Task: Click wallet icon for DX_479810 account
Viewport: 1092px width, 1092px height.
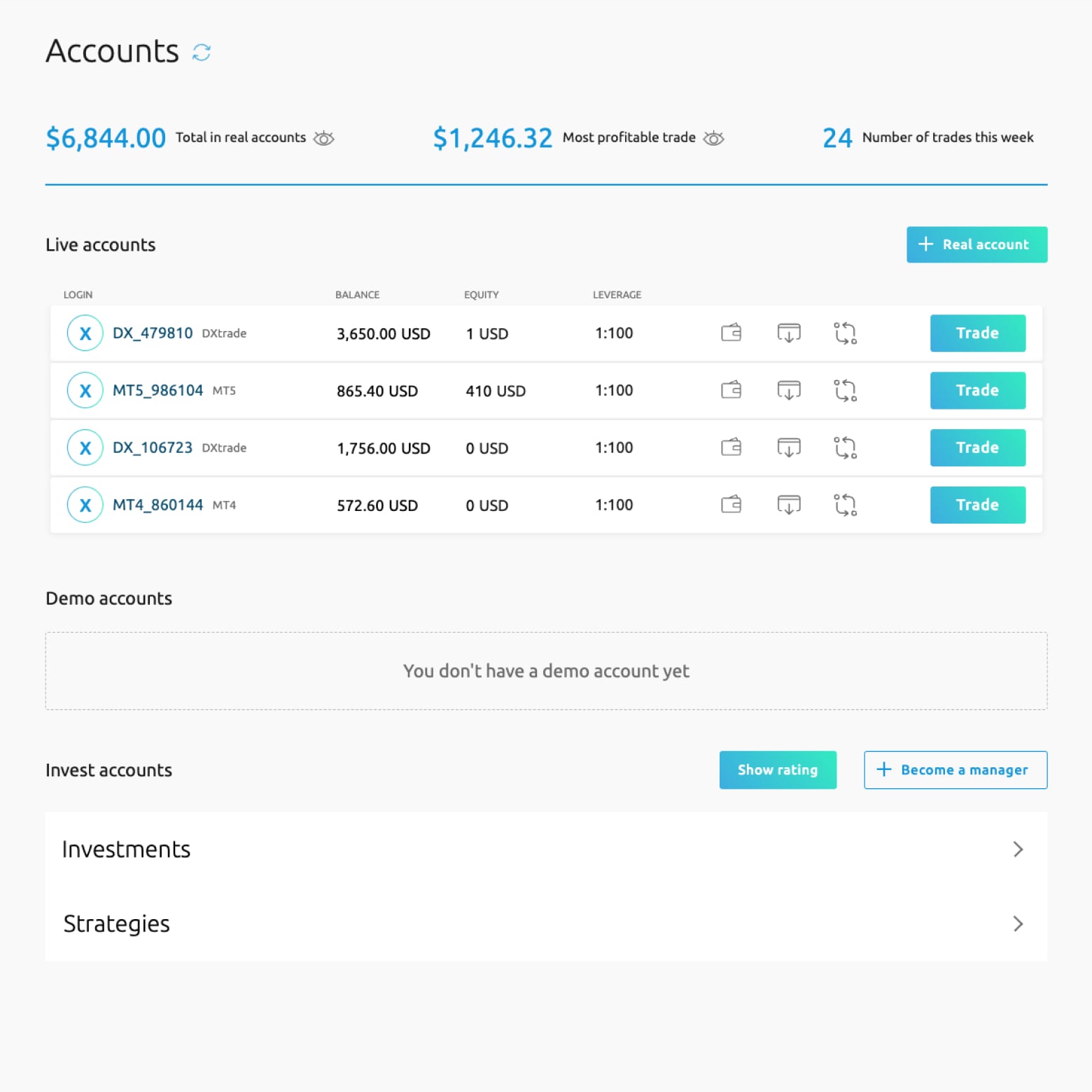Action: [x=731, y=332]
